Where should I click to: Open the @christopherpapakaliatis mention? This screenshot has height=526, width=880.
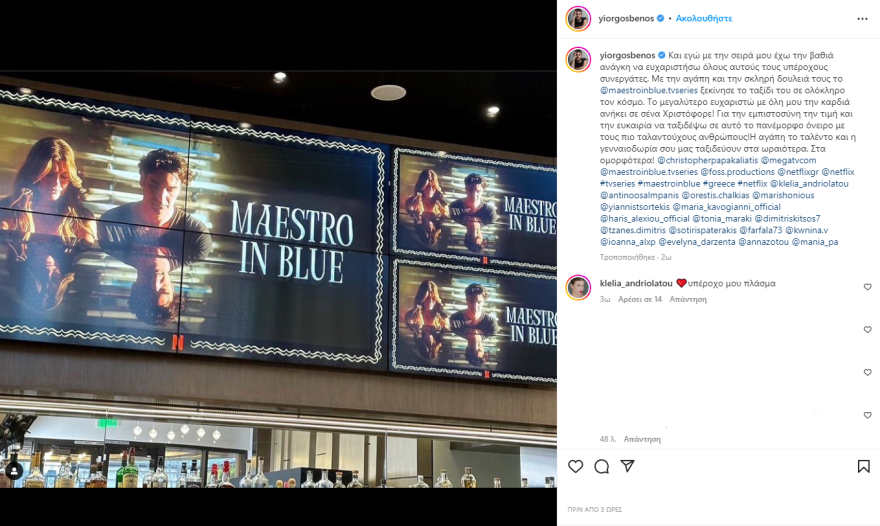(708, 160)
